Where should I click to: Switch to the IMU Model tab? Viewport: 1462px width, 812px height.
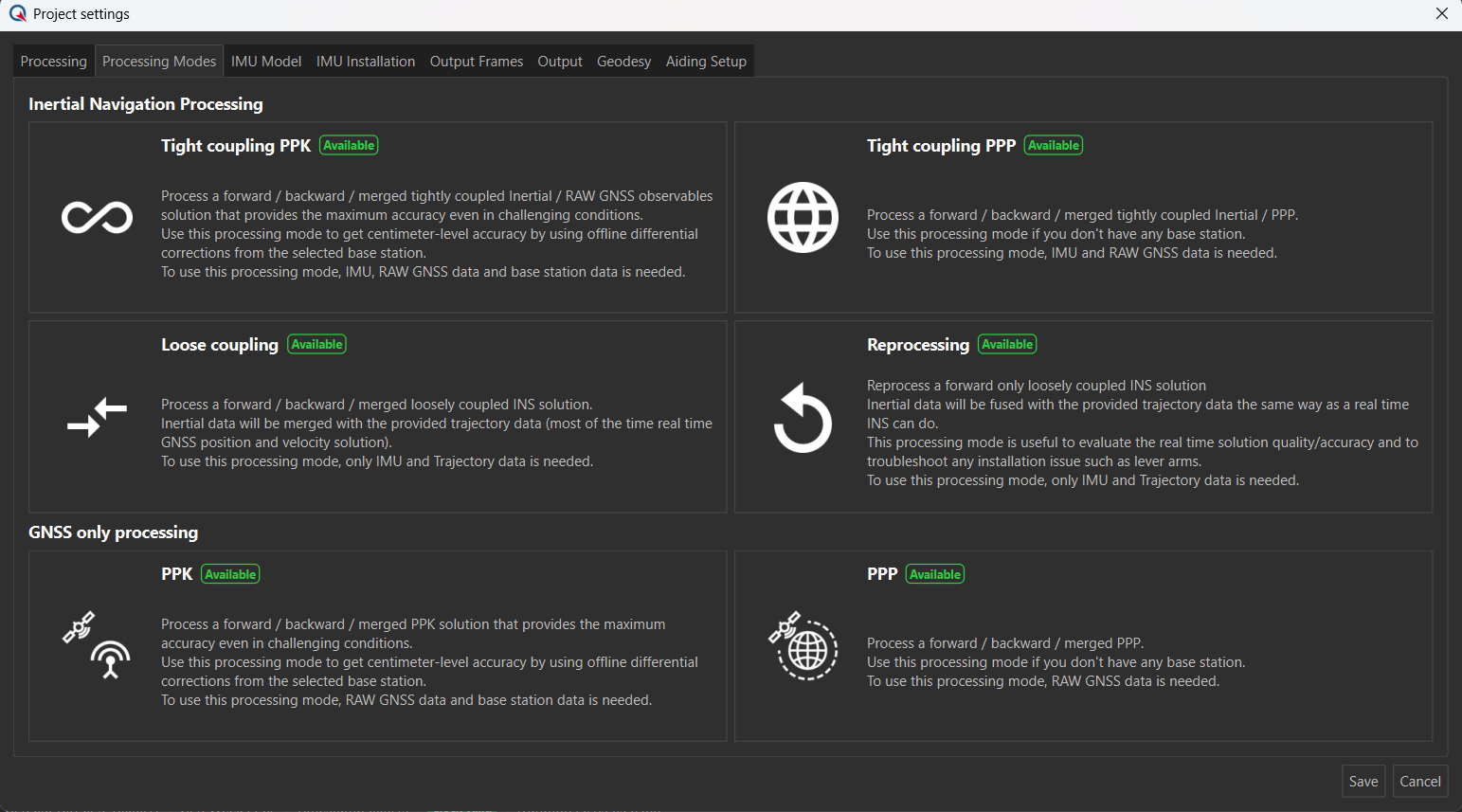(266, 62)
